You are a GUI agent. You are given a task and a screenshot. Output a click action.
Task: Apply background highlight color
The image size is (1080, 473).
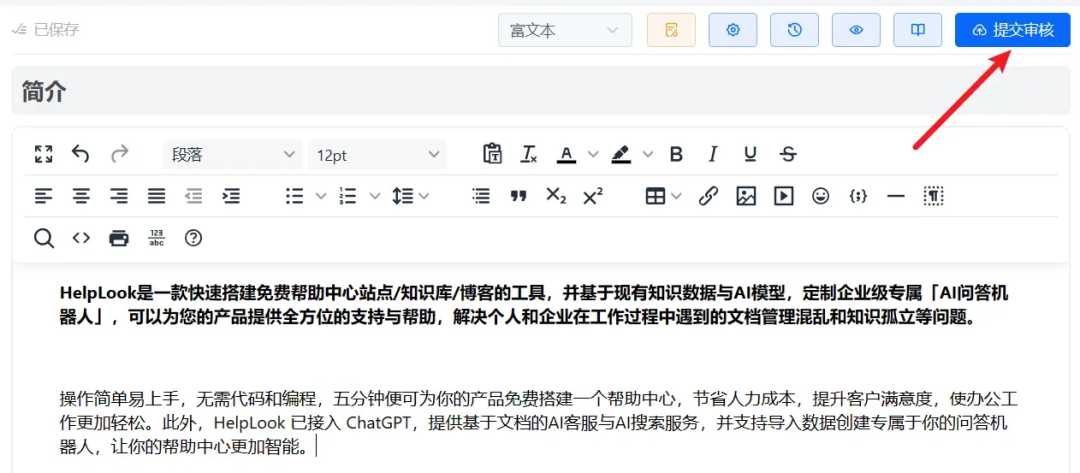click(x=621, y=154)
